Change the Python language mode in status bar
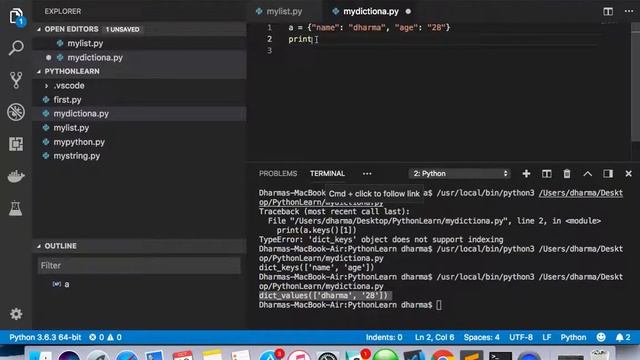640x360 pixels. coord(573,337)
